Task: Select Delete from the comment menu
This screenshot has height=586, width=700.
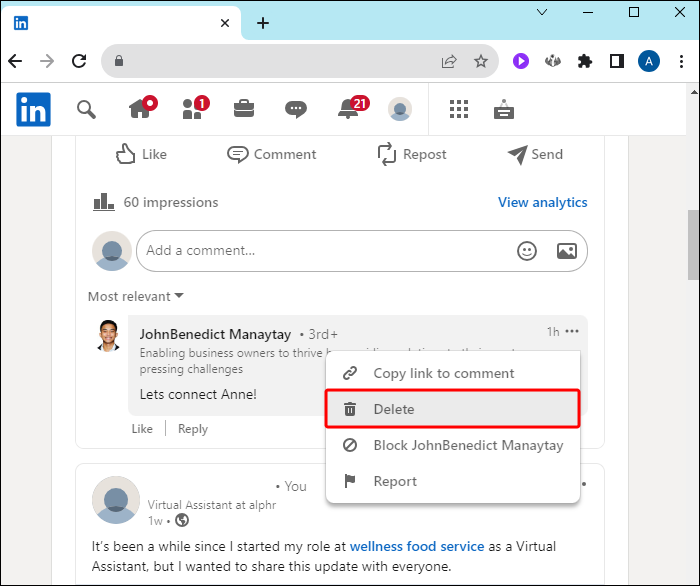Action: point(453,409)
